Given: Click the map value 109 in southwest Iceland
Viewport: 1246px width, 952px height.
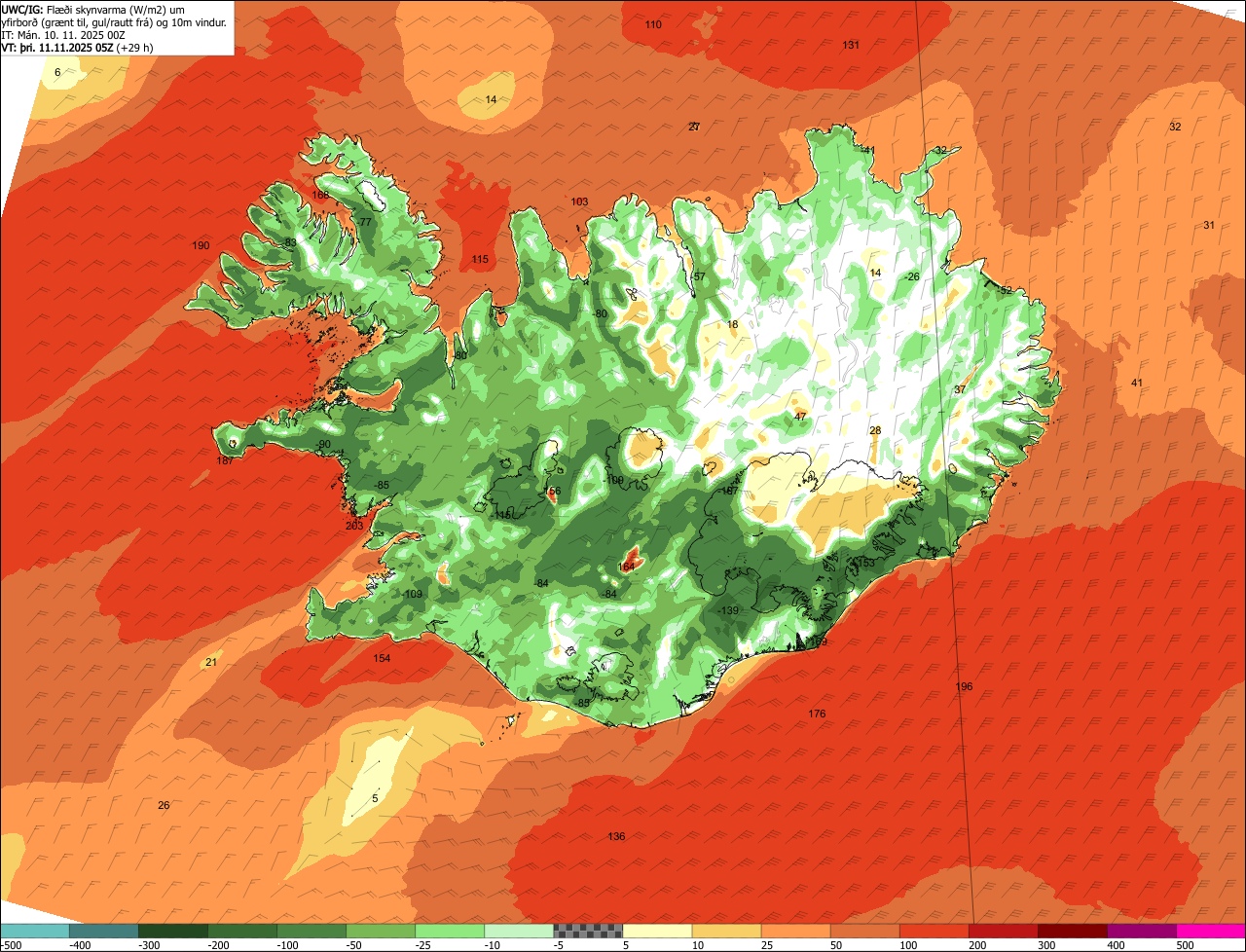Looking at the screenshot, I should pos(414,594).
